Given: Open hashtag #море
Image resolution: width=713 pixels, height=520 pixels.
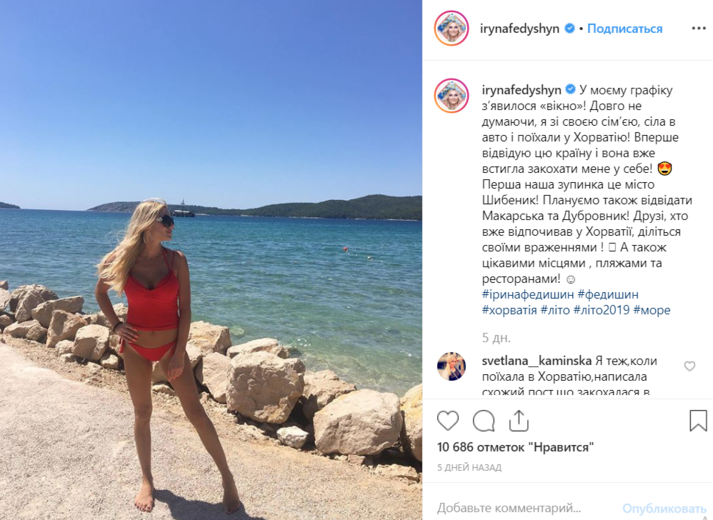Looking at the screenshot, I should [652, 310].
